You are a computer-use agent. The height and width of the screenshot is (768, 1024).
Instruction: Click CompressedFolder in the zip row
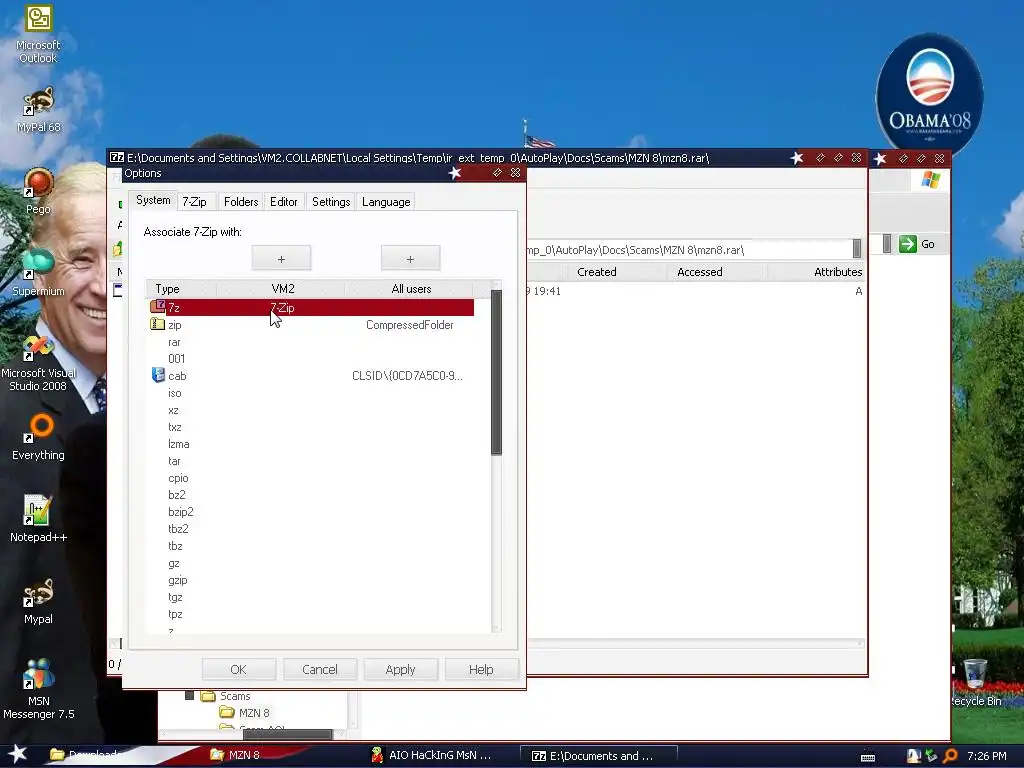409,325
